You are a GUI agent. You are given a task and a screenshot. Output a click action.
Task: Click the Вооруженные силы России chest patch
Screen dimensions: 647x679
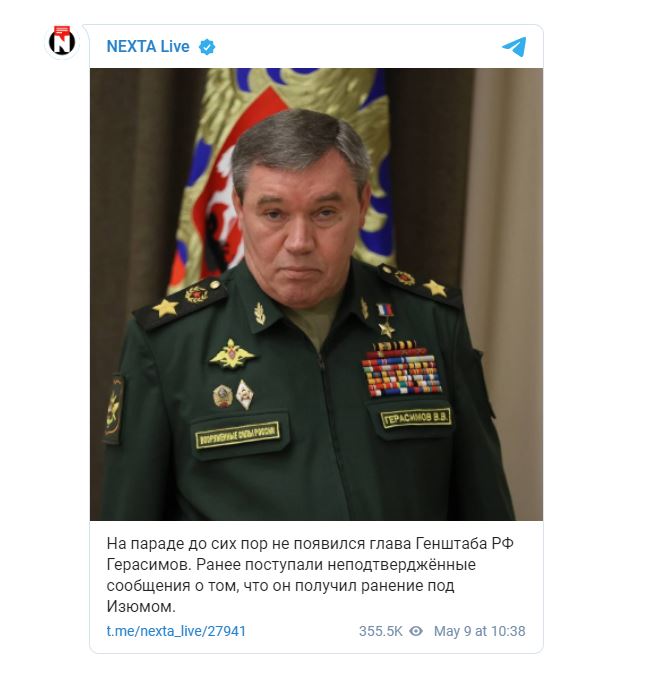coord(237,435)
